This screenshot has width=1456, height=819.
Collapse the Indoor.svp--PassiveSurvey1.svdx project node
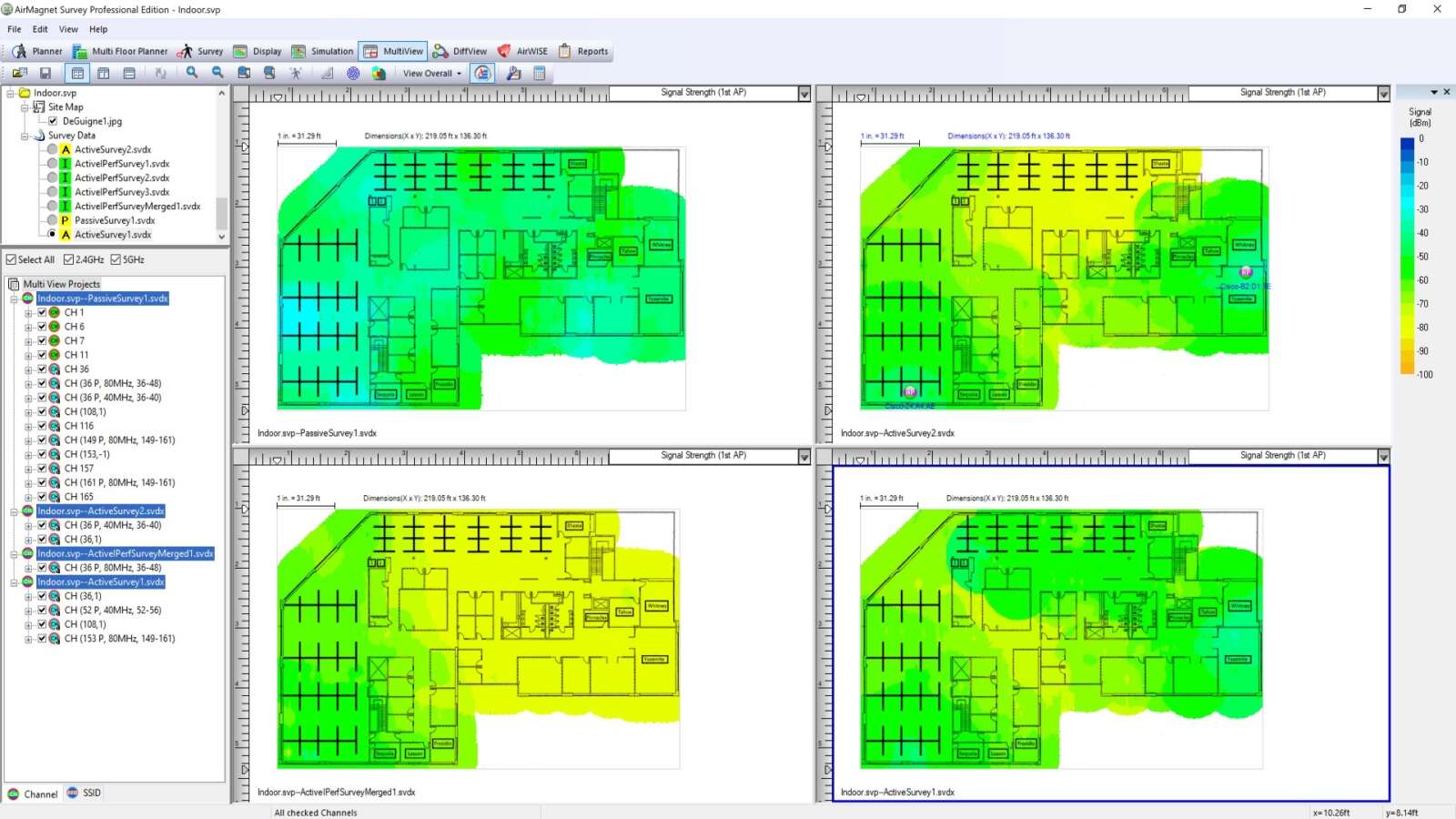click(x=15, y=298)
